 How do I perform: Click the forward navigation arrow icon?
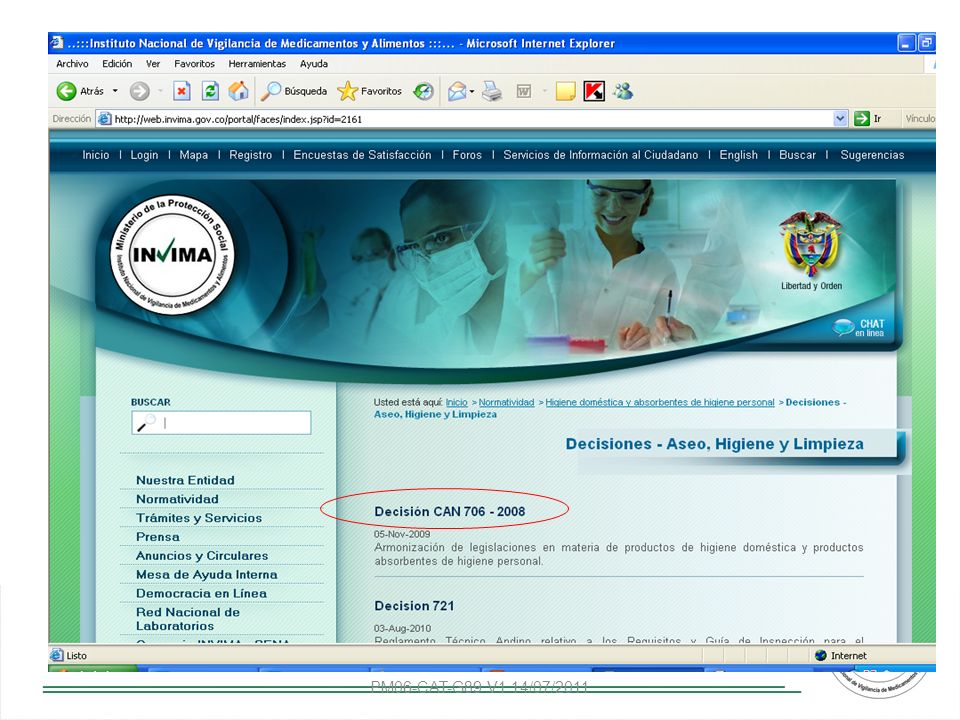pos(140,91)
